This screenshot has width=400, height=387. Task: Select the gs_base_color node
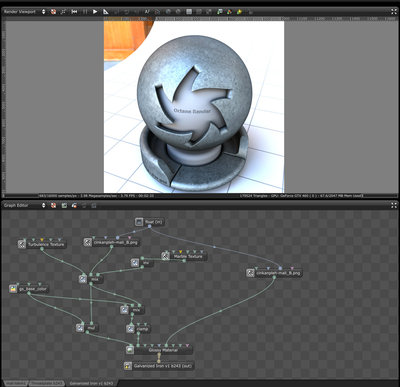tap(29, 289)
